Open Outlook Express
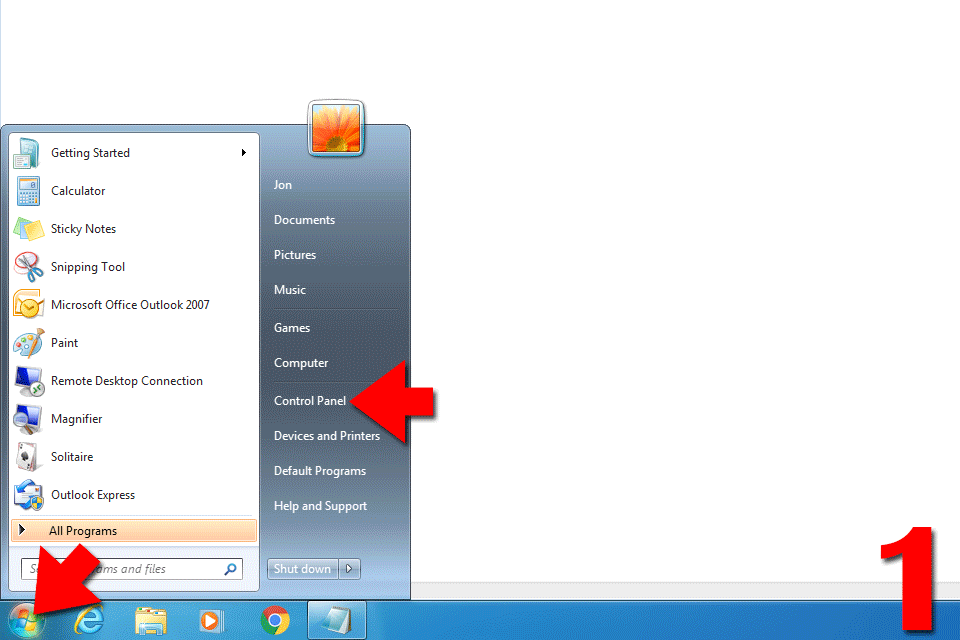The width and height of the screenshot is (960, 640). pyautogui.click(x=92, y=495)
